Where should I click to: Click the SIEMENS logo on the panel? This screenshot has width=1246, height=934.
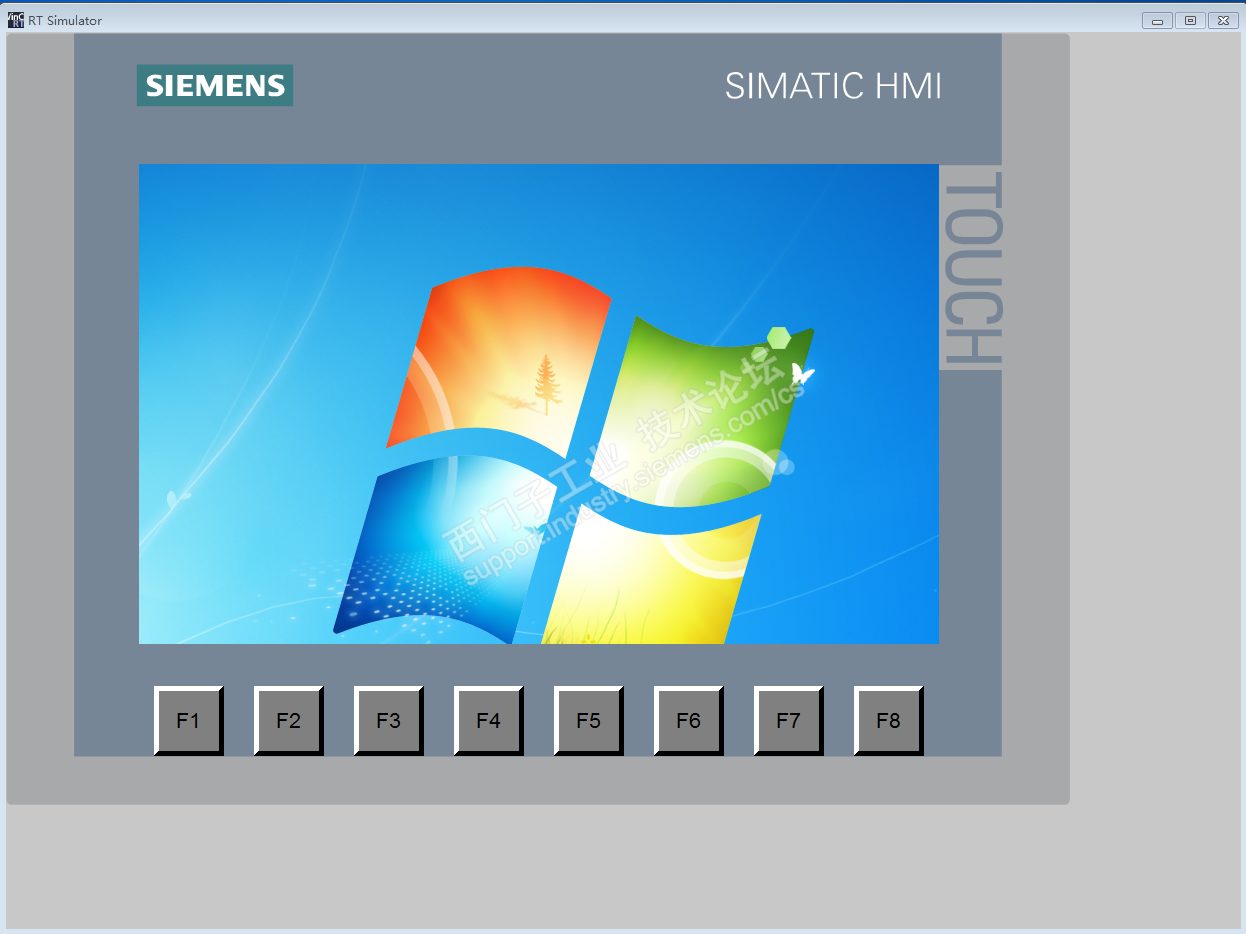point(215,85)
